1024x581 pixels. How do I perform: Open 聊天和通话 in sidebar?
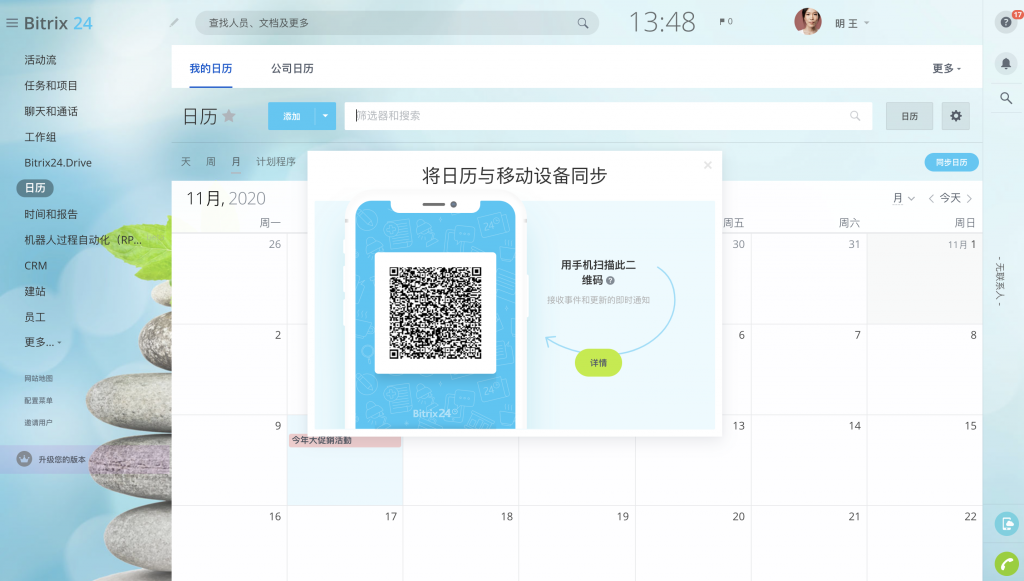(x=51, y=112)
